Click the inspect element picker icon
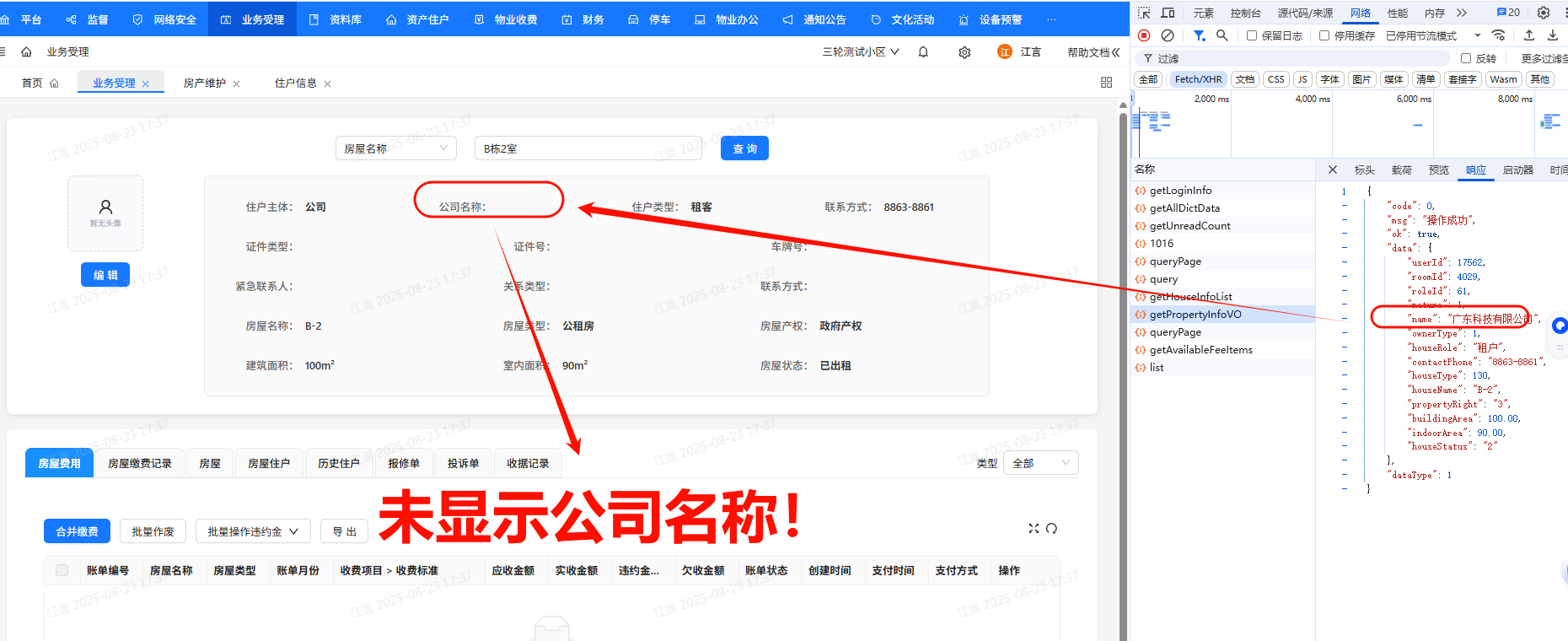Screen dimensions: 1568x641 [x=1144, y=13]
